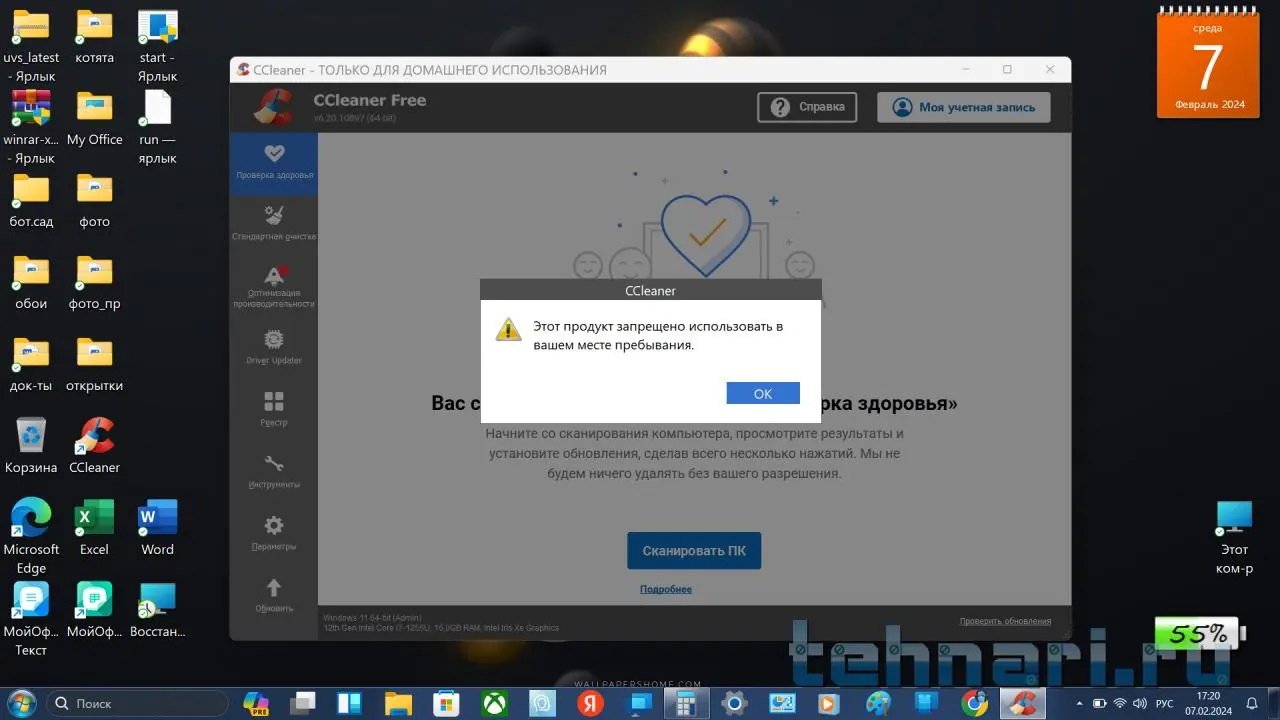
Task: Select the start - Ярлык desktop shortcut
Action: coord(157,46)
